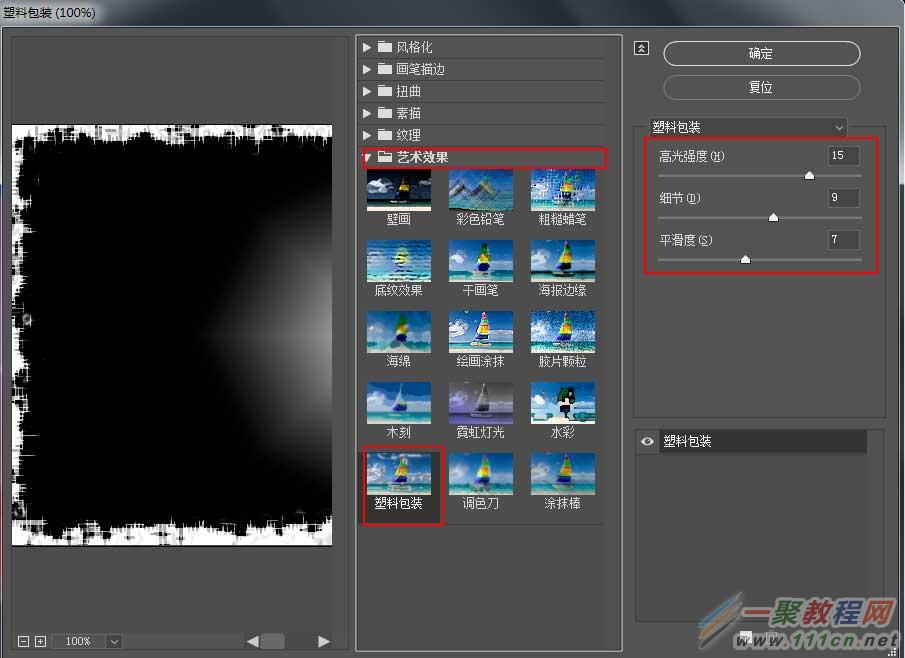Click preview scrollbar left arrow
The height and width of the screenshot is (658, 905).
253,641
